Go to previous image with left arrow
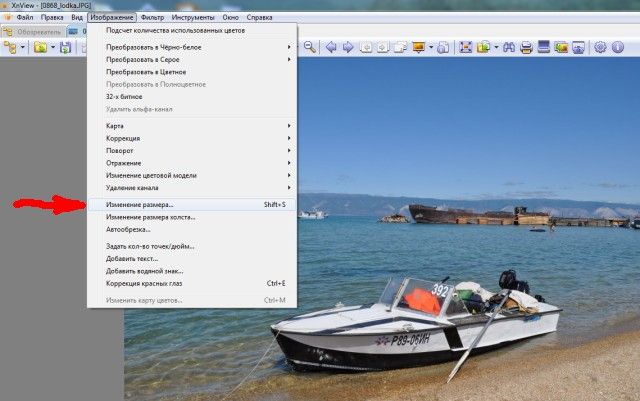Viewport: 640px width, 401px height. tap(331, 47)
